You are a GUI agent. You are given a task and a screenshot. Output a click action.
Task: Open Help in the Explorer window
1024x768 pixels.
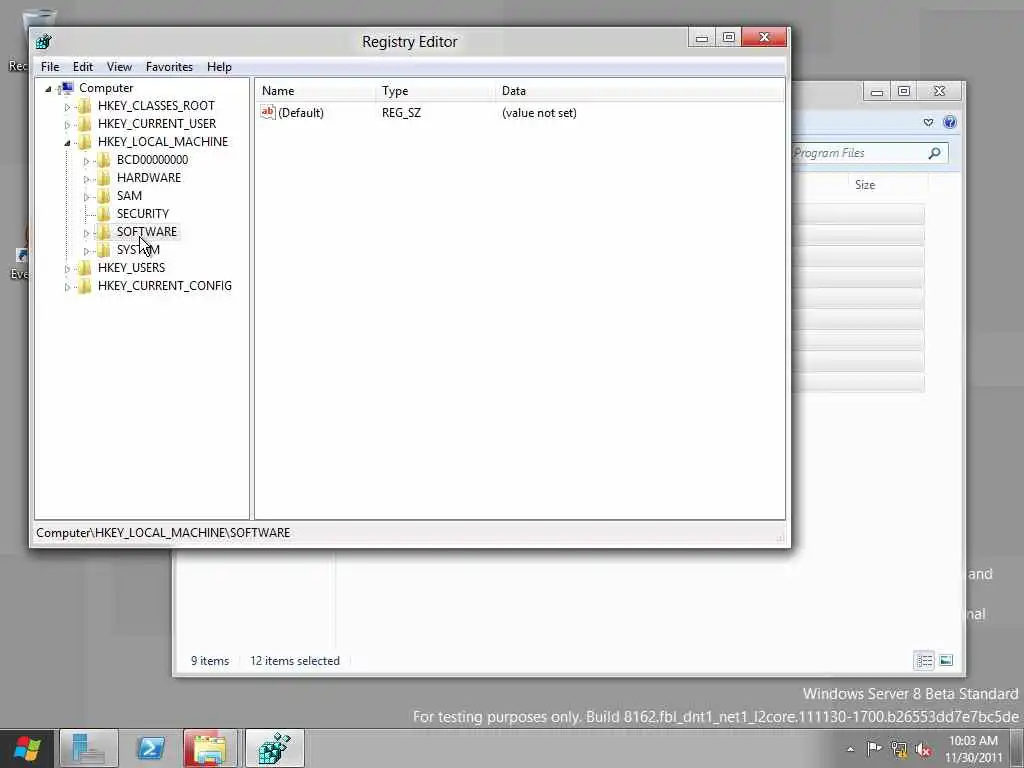click(x=950, y=122)
